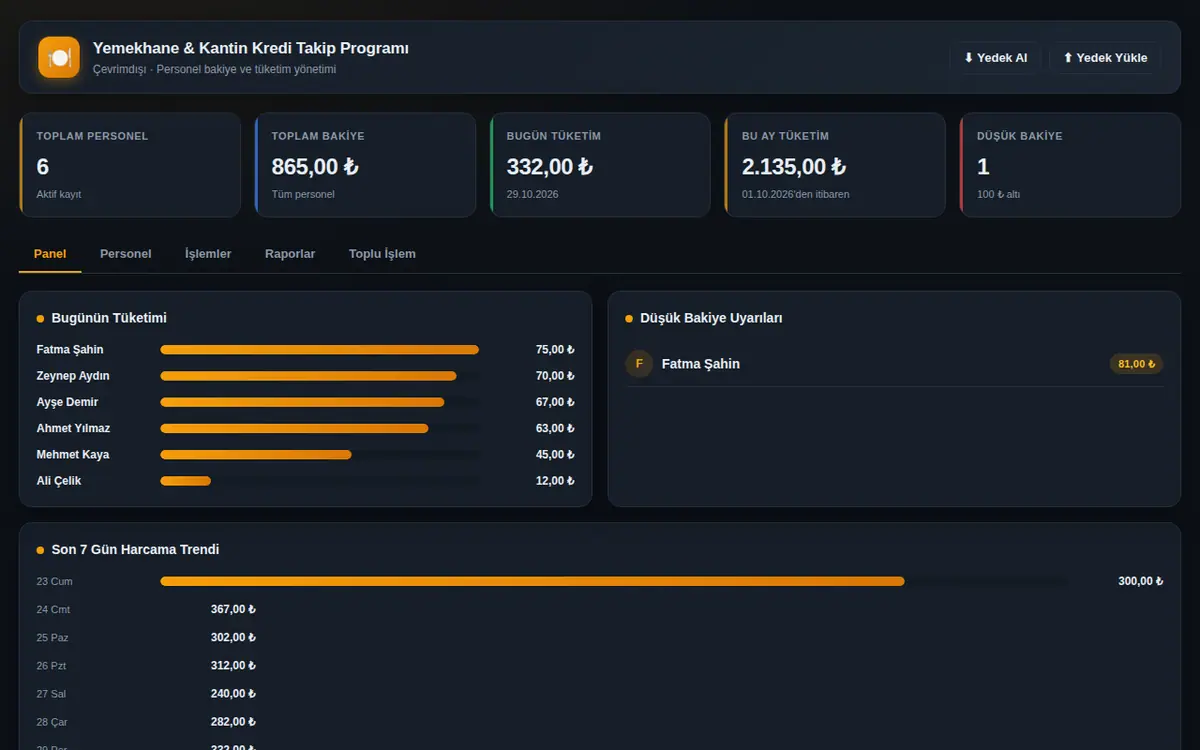
Task: Select the Toplu İşlem tab
Action: click(x=382, y=254)
